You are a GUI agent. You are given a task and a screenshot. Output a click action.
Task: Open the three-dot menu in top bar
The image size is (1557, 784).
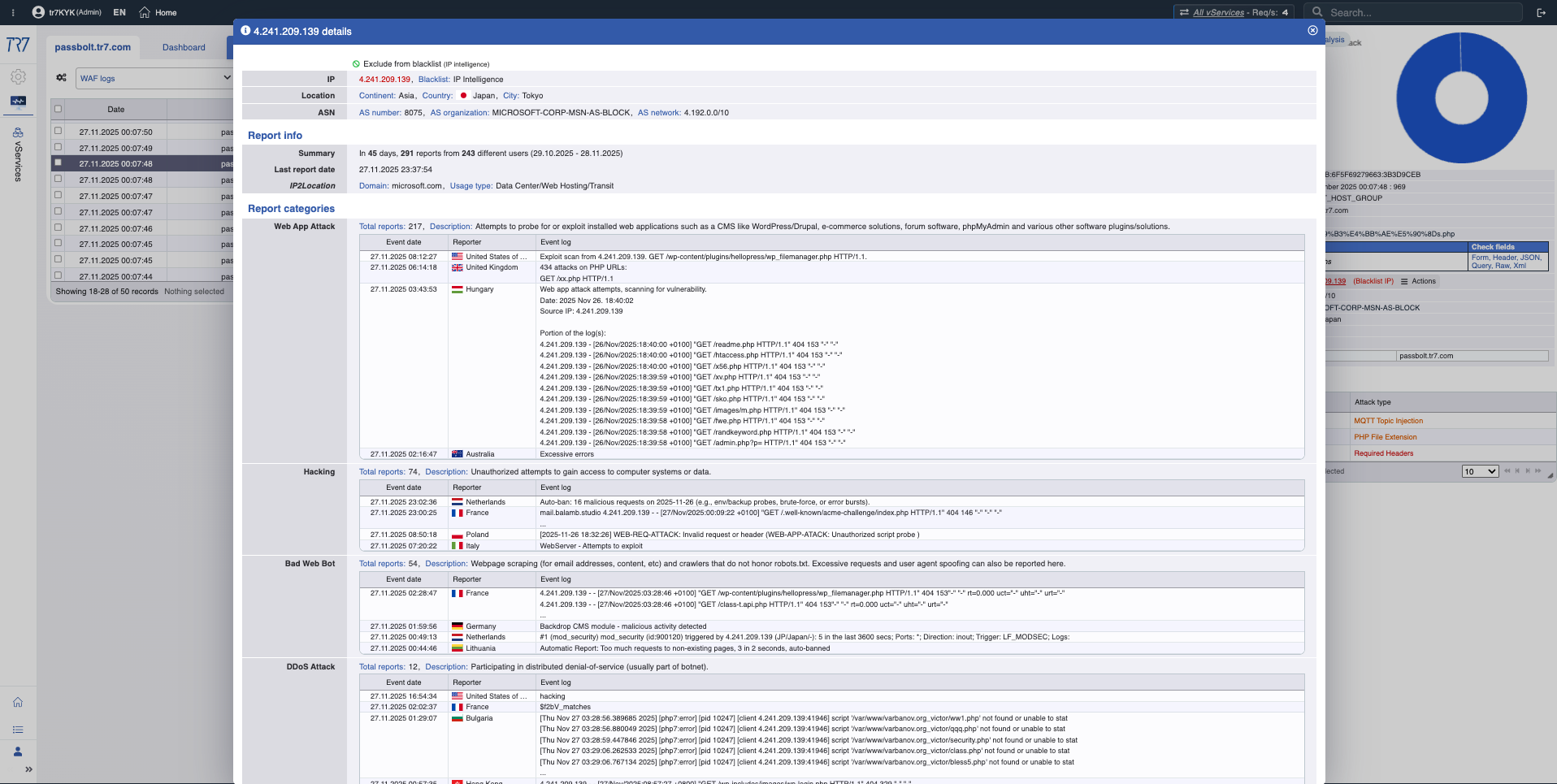13,12
